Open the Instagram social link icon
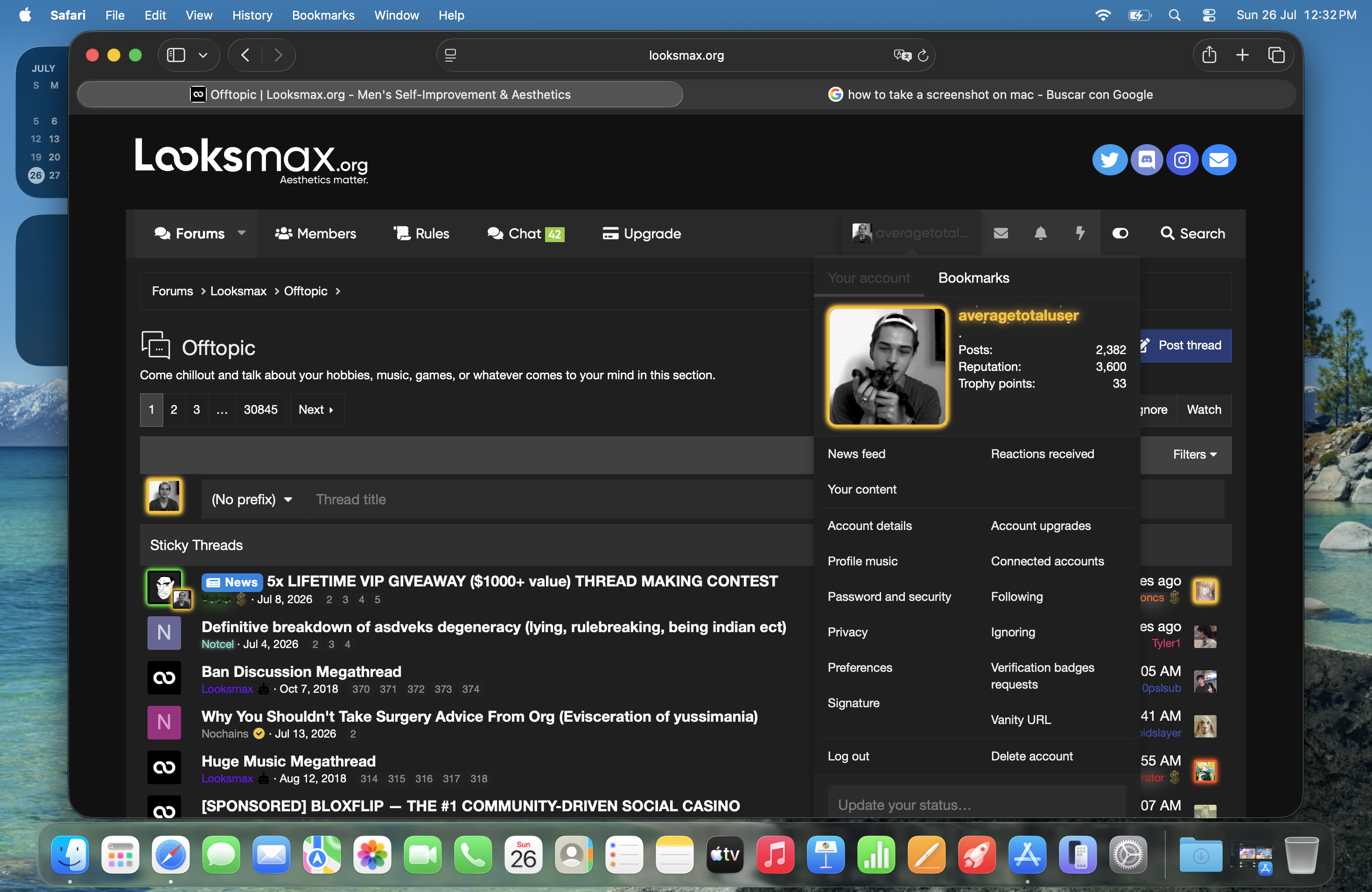 (1183, 160)
